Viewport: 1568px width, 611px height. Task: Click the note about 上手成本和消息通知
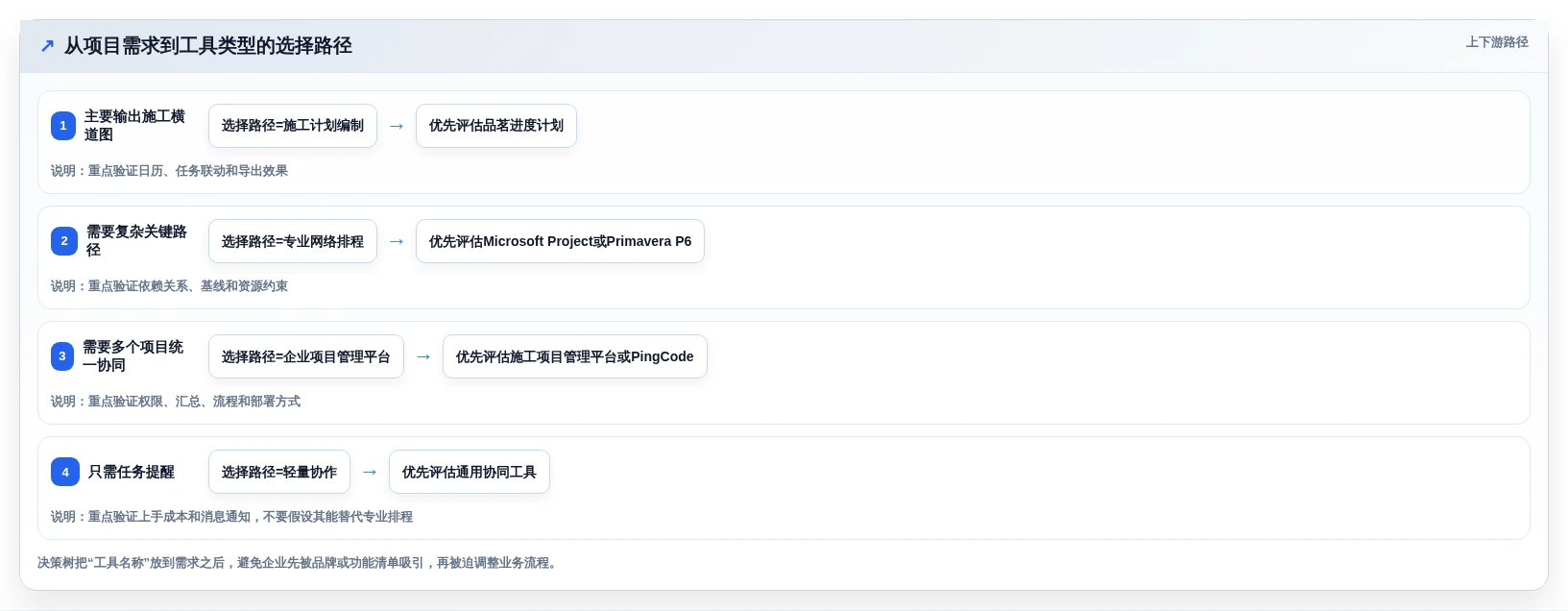[231, 517]
